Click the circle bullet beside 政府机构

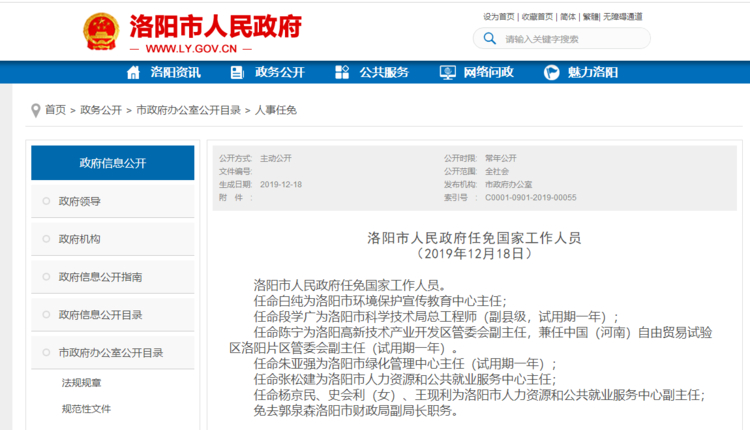point(46,239)
